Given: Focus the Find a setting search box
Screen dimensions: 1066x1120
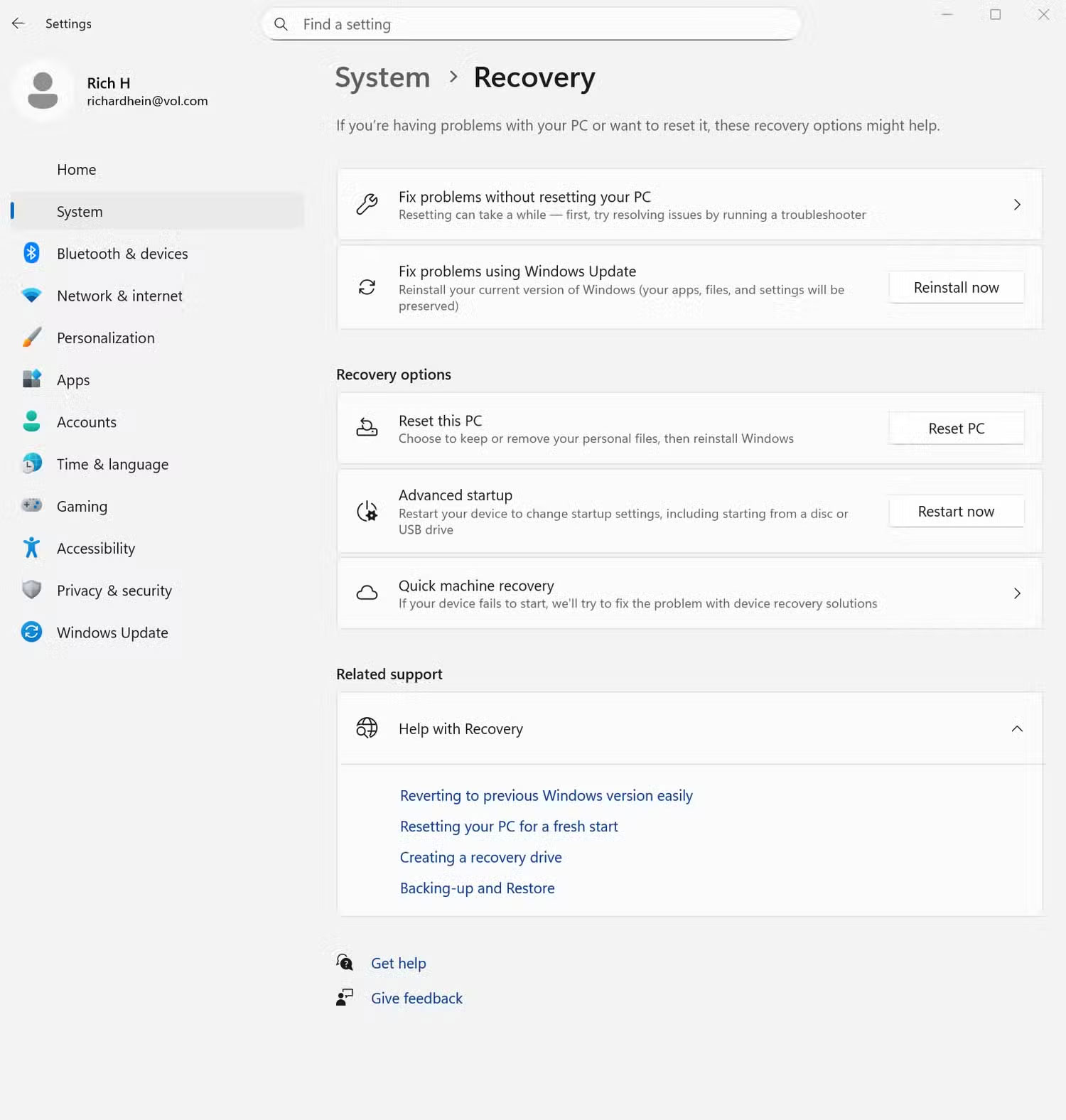Looking at the screenshot, I should click(x=532, y=24).
